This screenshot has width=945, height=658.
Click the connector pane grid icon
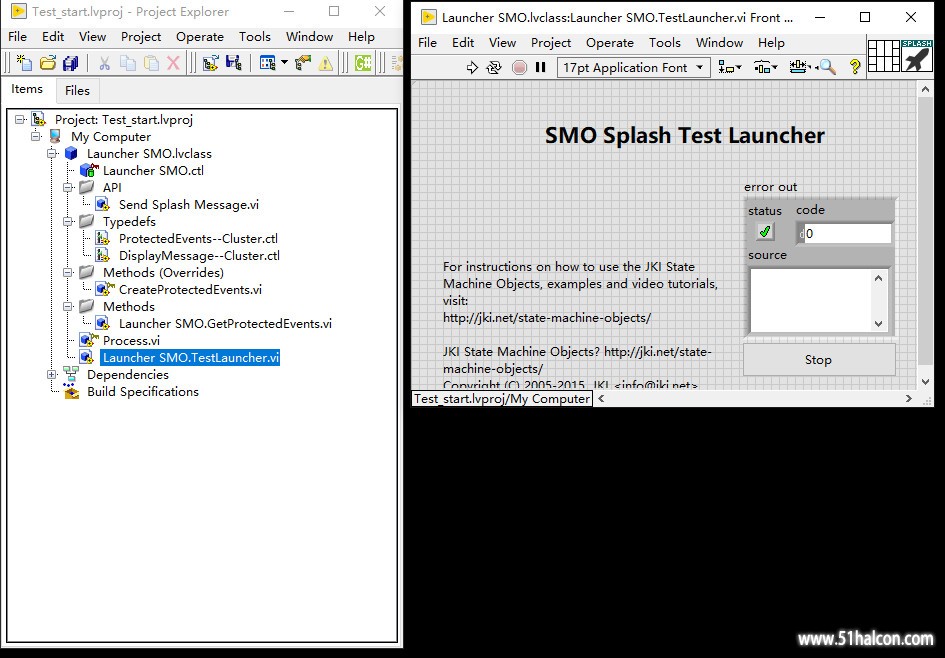pos(884,55)
